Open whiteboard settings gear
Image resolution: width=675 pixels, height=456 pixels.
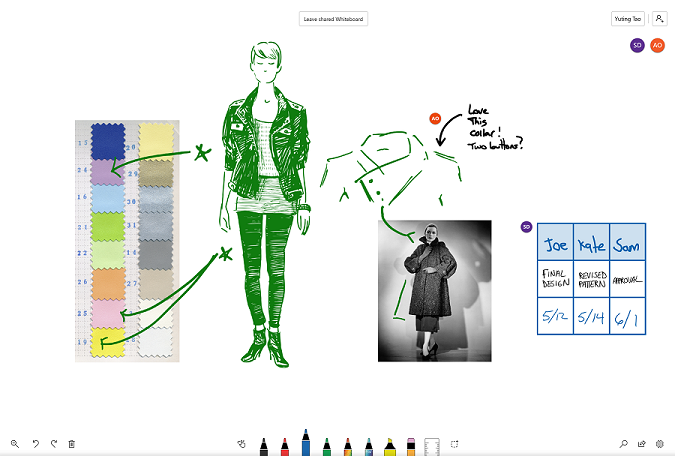tap(659, 443)
